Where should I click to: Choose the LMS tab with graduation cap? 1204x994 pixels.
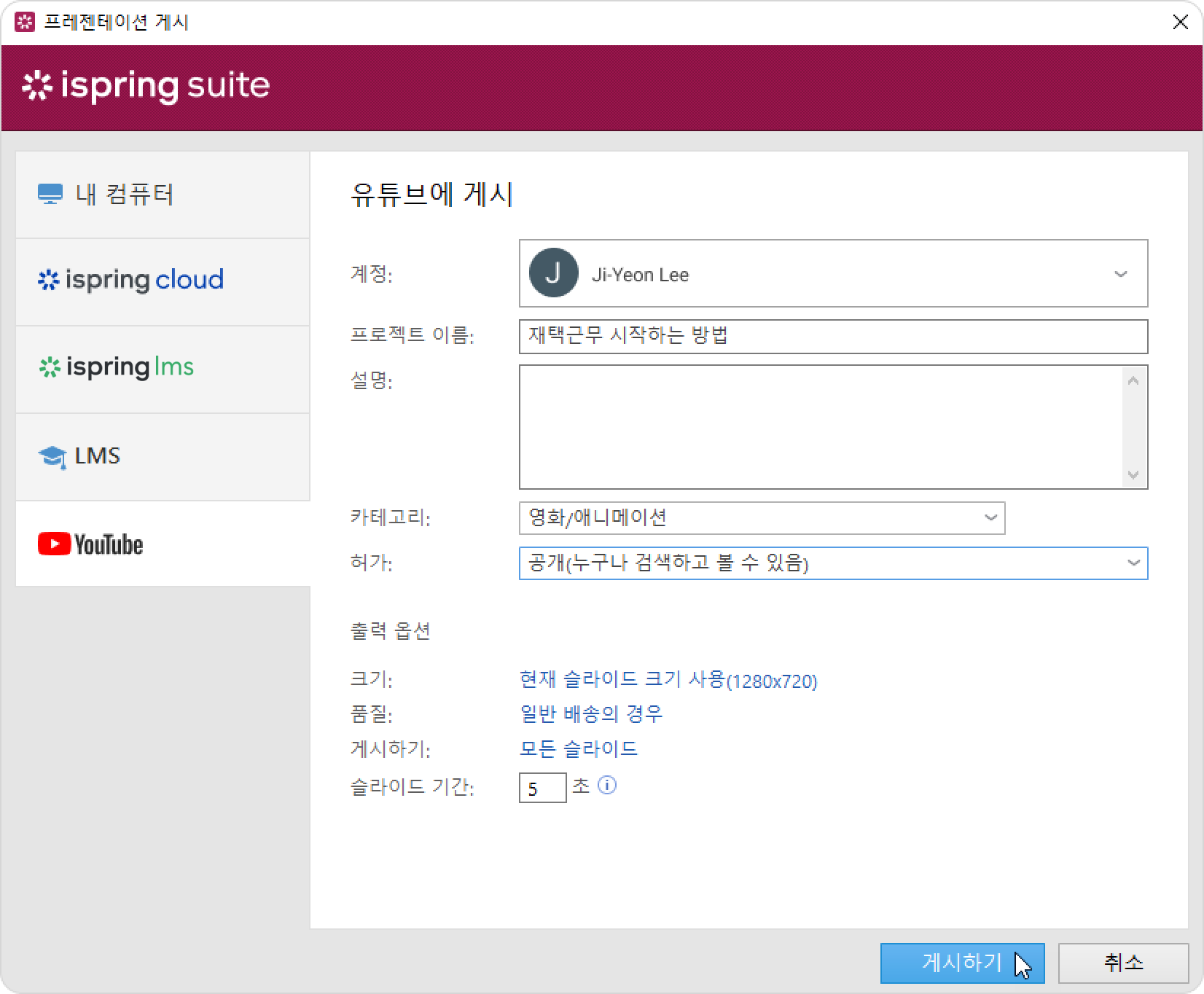pos(163,456)
